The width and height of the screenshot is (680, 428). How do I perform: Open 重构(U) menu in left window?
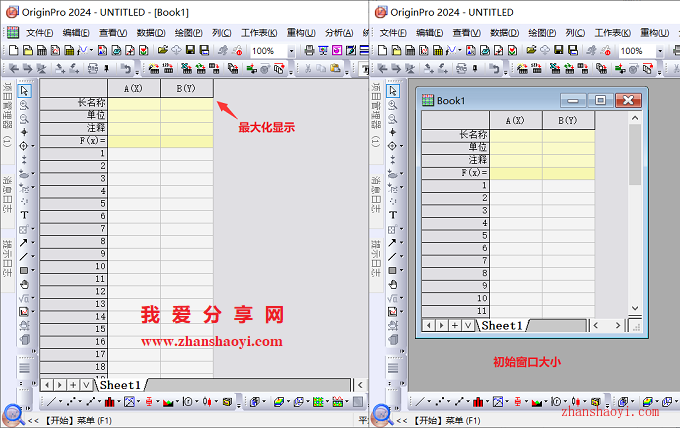pos(301,33)
